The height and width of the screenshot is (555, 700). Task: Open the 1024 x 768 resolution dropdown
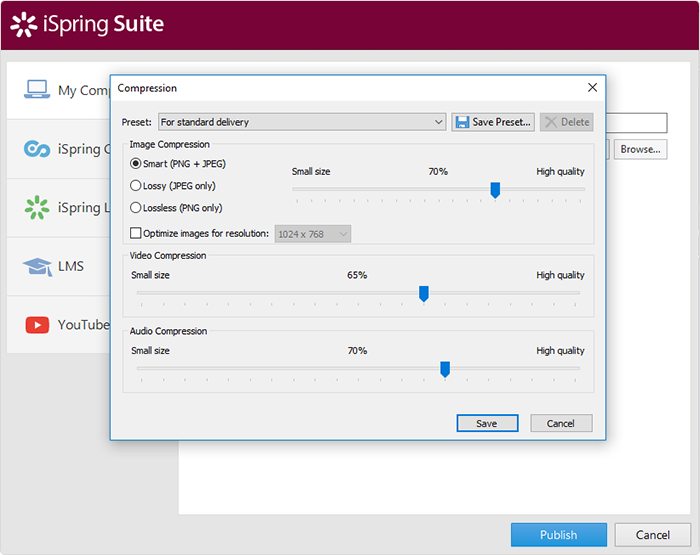click(x=313, y=234)
